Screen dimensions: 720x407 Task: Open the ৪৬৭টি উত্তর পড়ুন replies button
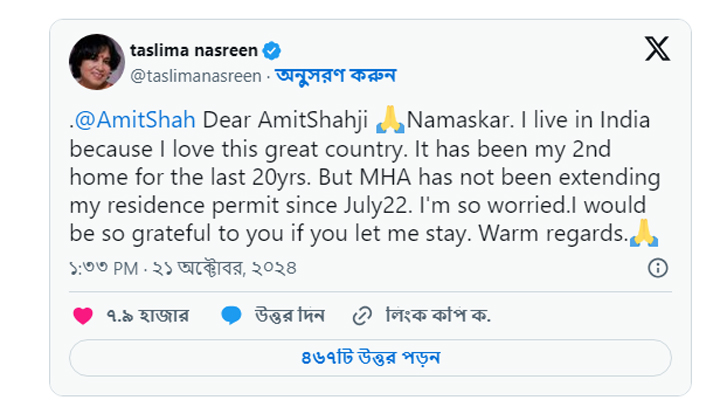click(370, 358)
